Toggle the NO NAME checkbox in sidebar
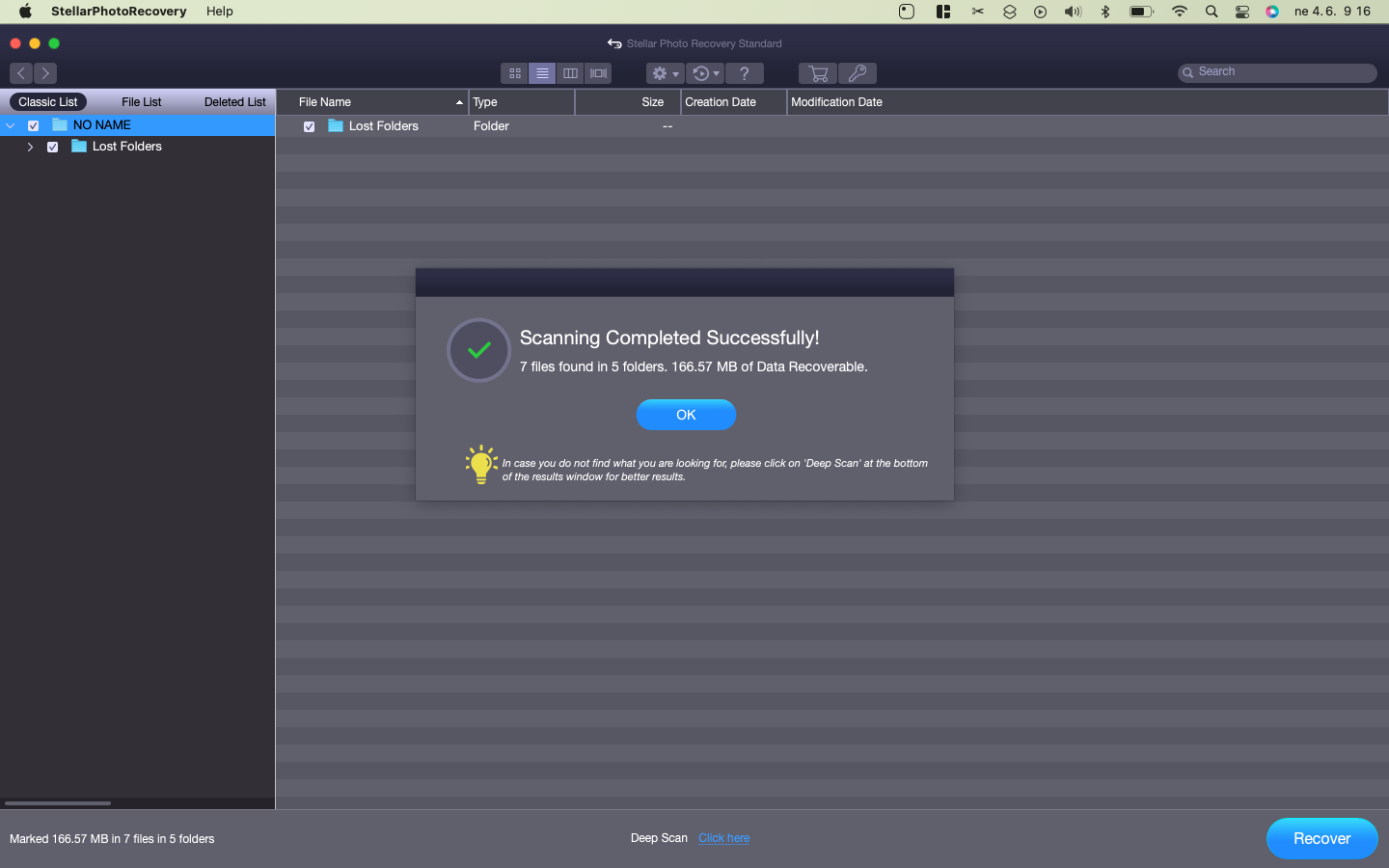Viewport: 1389px width, 868px height. point(34,125)
